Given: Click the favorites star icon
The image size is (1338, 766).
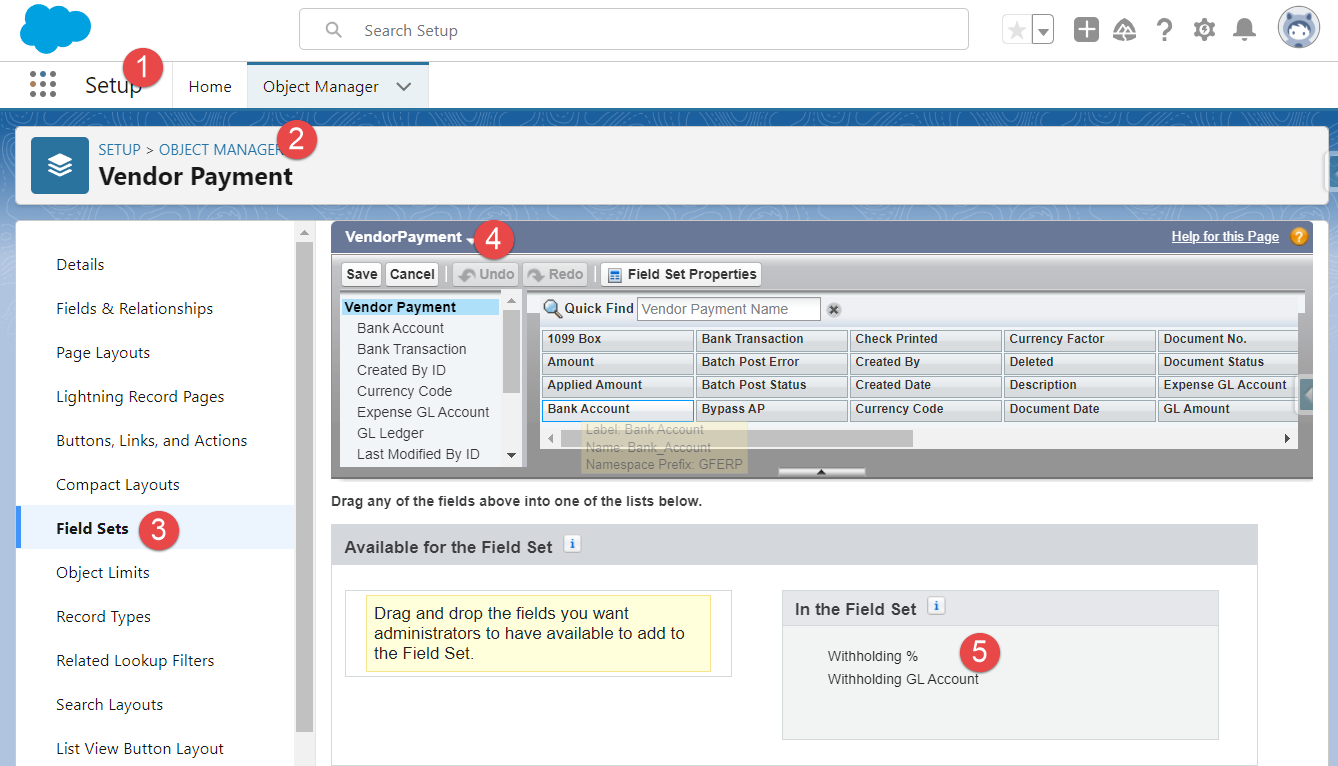Looking at the screenshot, I should (x=1016, y=30).
